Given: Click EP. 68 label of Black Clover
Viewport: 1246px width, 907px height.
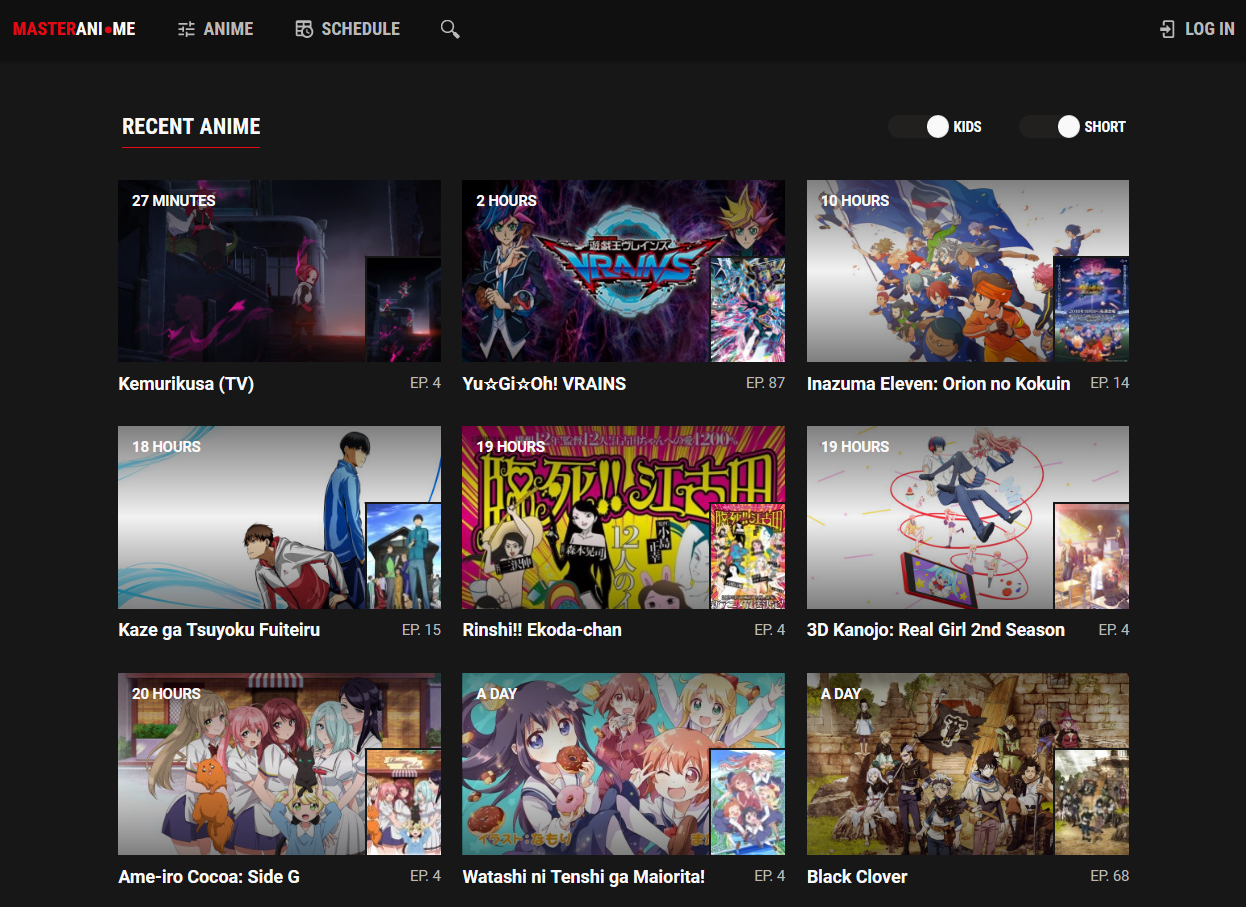Looking at the screenshot, I should tap(1110, 876).
